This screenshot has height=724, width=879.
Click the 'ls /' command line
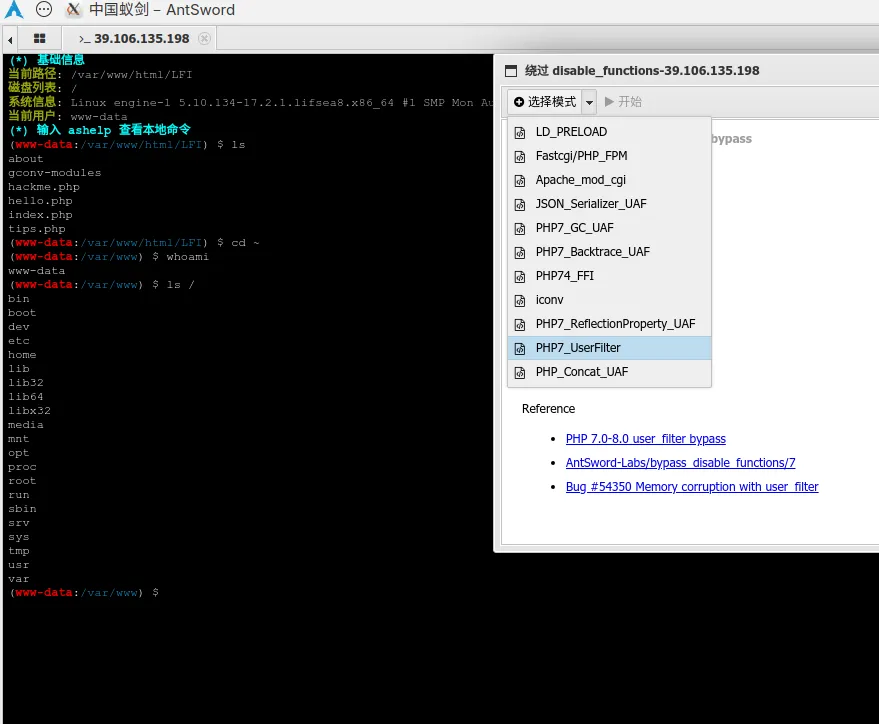(101, 285)
